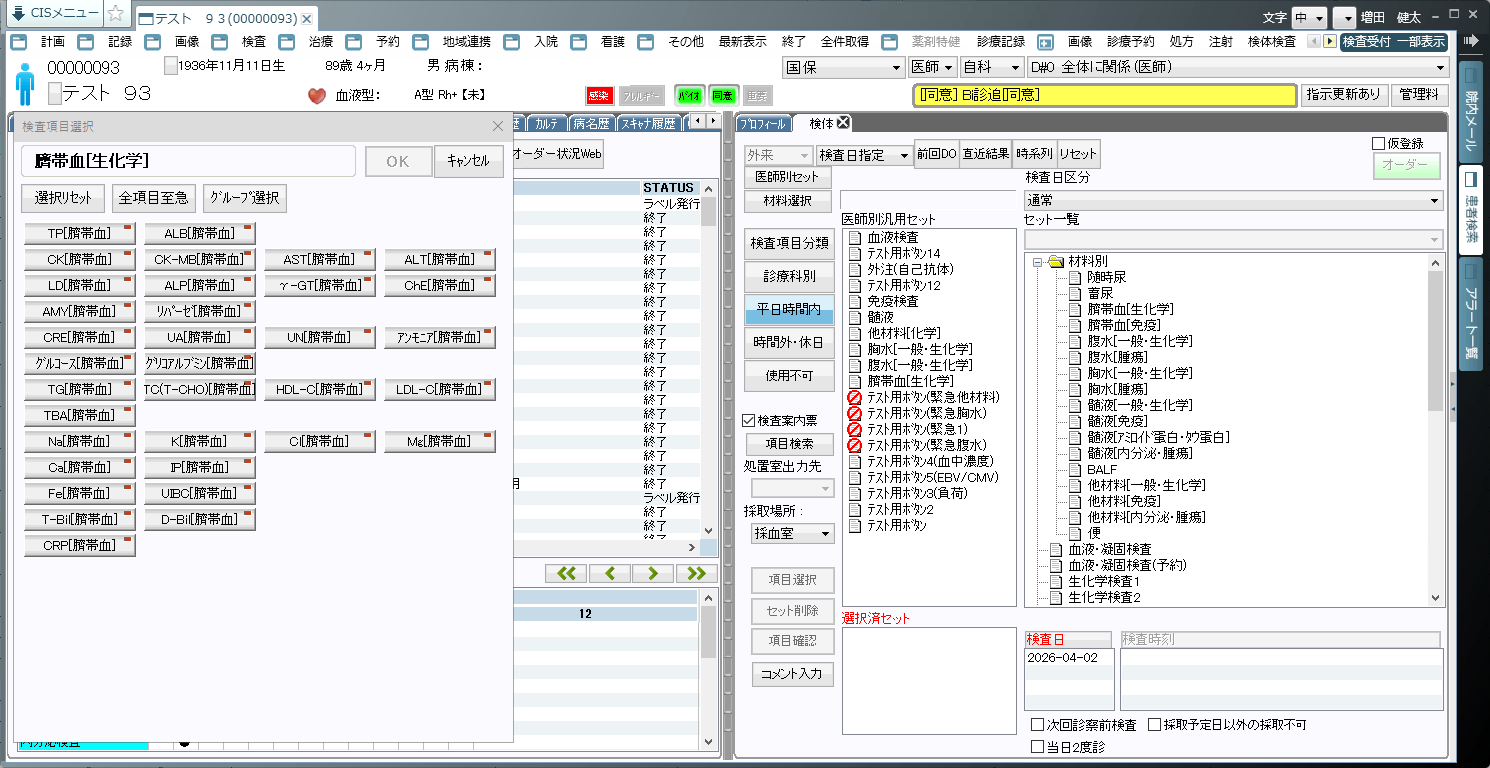Click the blue plus icon after 診療記録

(1045, 42)
